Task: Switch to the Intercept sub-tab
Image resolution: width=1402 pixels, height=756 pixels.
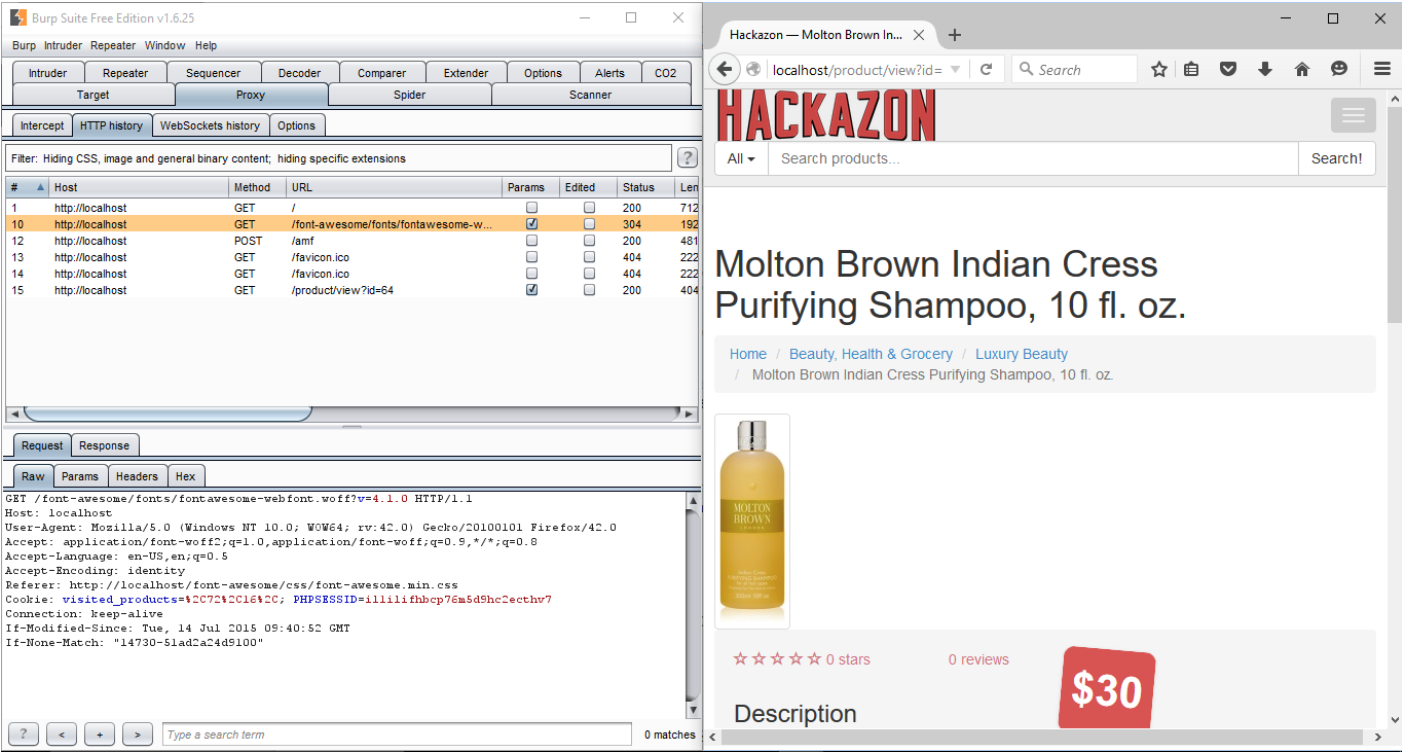Action: [42, 125]
